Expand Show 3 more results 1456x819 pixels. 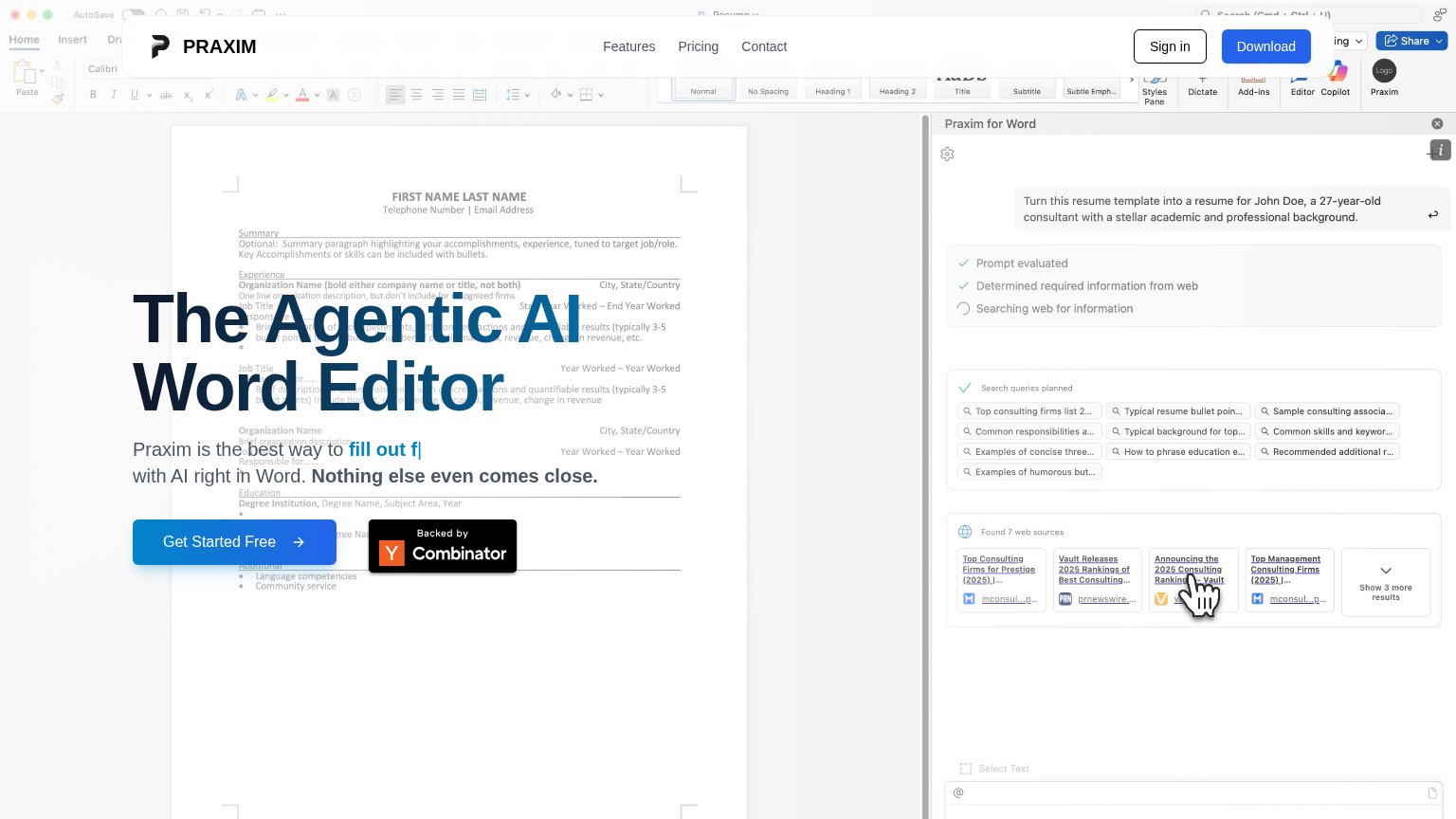point(1385,582)
